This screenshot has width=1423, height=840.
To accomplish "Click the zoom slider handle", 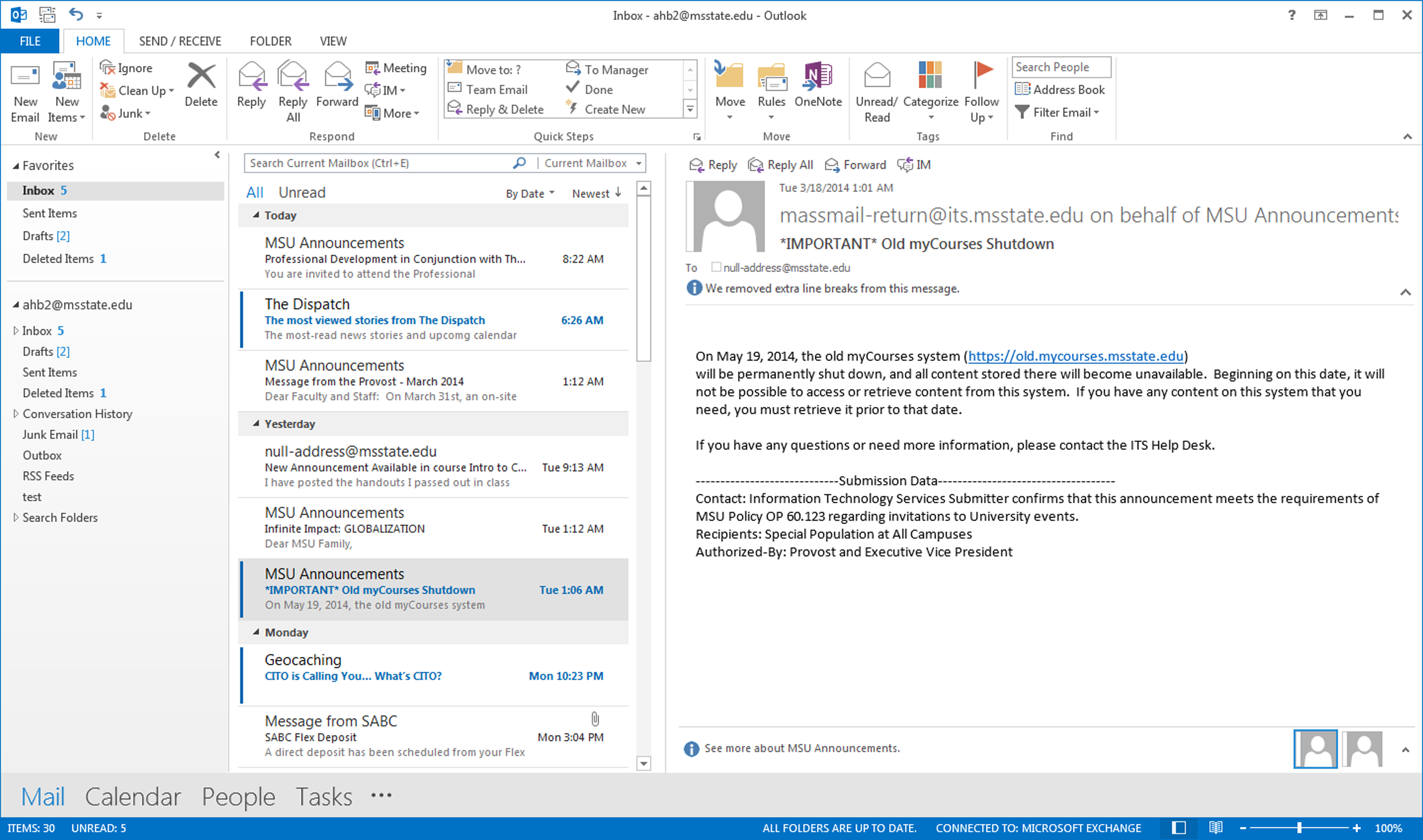I will click(1299, 827).
